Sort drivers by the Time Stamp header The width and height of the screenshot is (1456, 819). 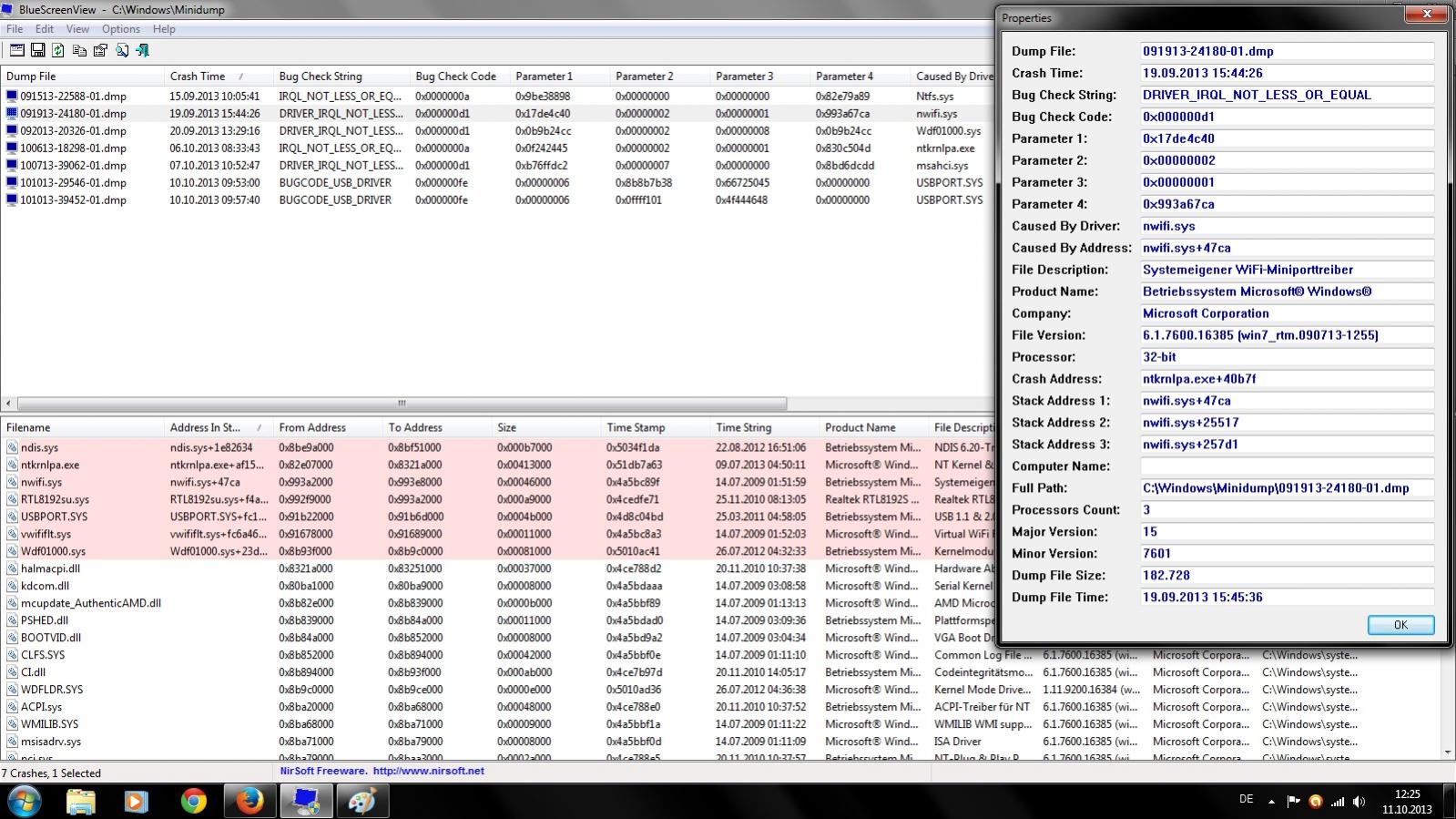click(656, 427)
